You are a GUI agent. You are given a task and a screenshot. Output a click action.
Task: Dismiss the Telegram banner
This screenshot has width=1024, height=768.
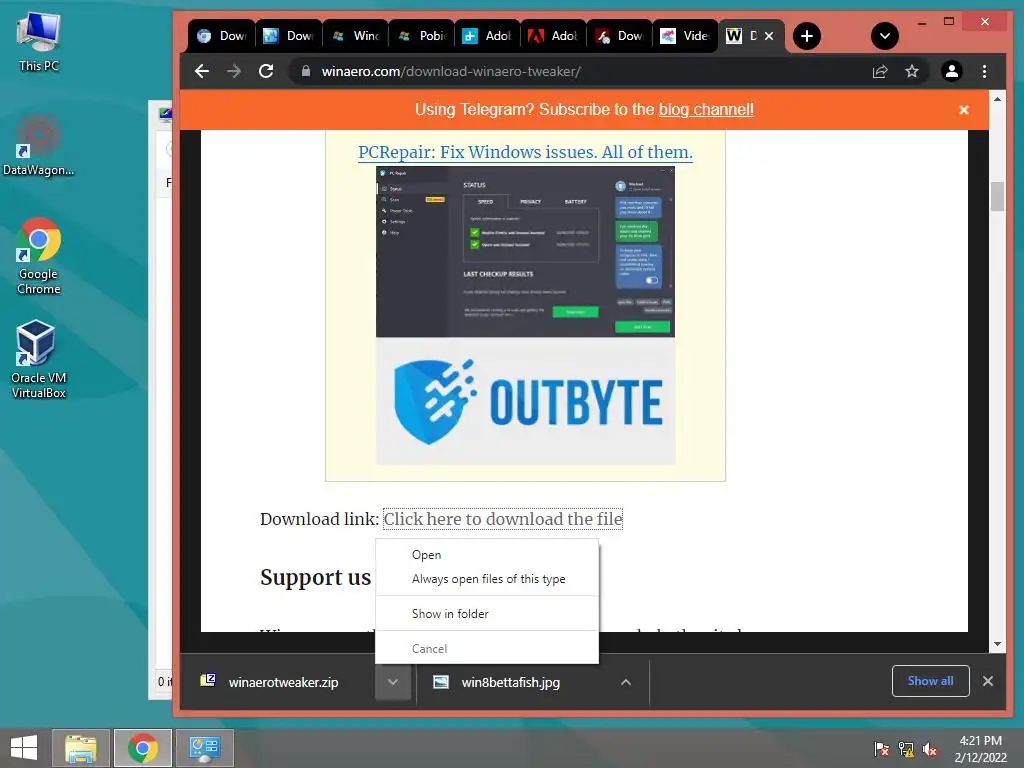[963, 110]
